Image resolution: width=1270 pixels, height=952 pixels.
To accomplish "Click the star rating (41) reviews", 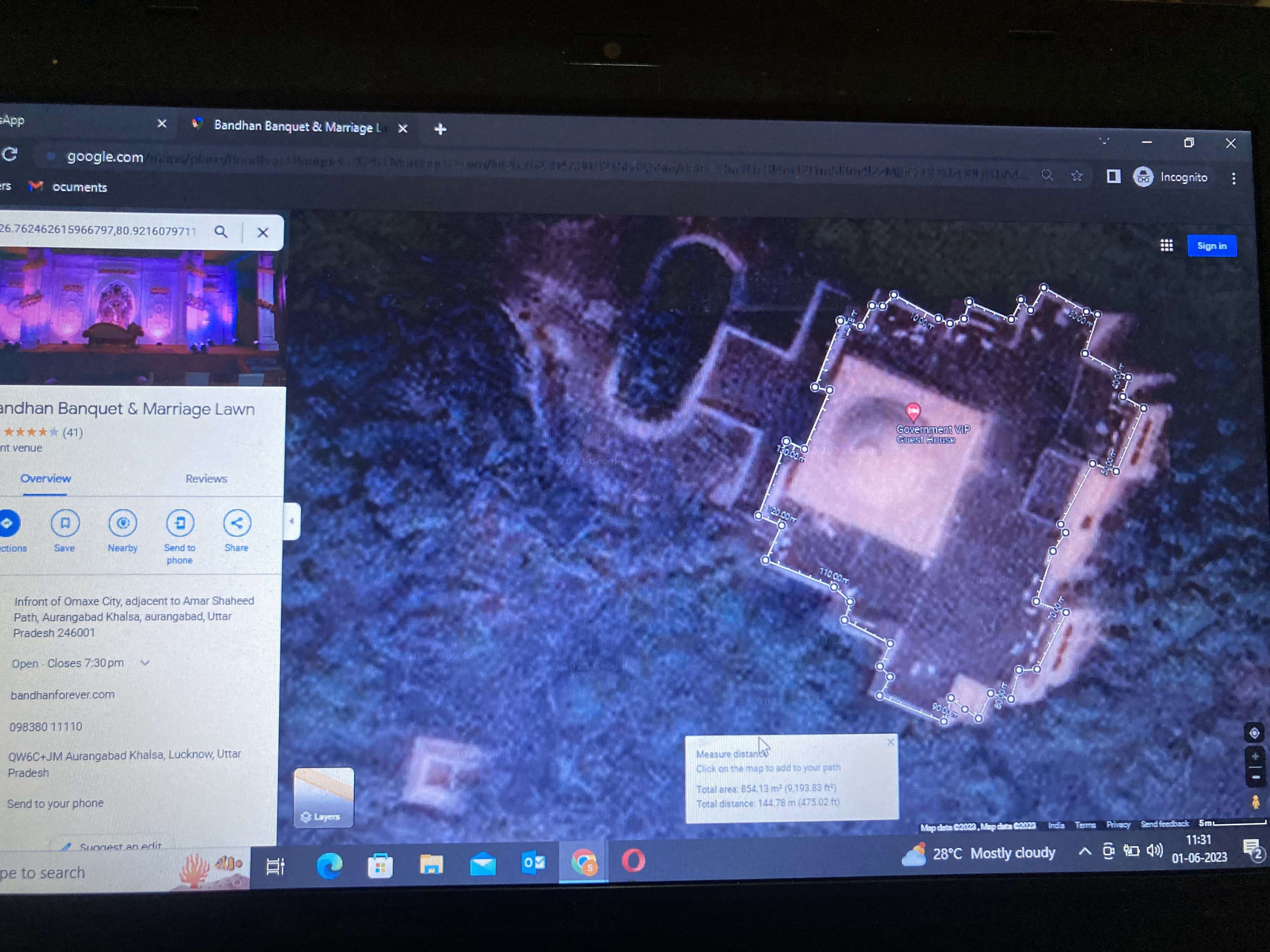I will [x=43, y=432].
